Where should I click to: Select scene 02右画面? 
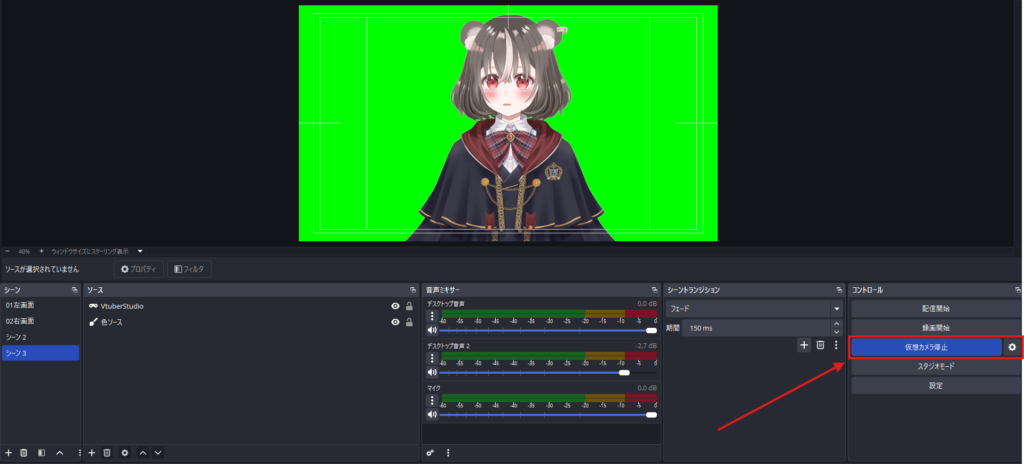coord(40,321)
